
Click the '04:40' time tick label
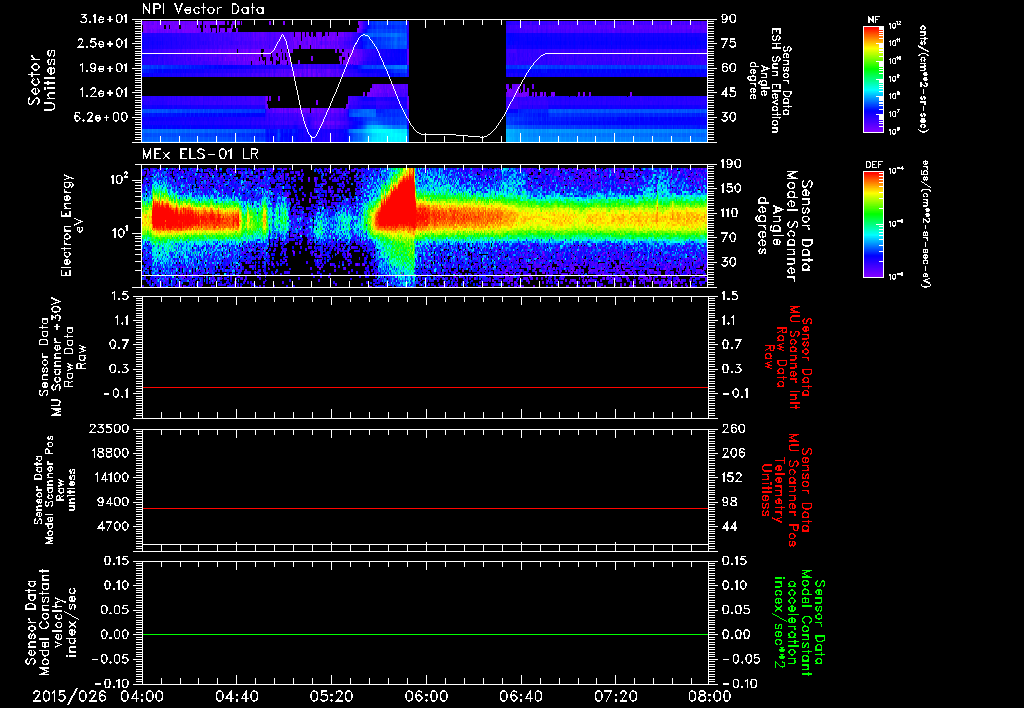pos(236,696)
